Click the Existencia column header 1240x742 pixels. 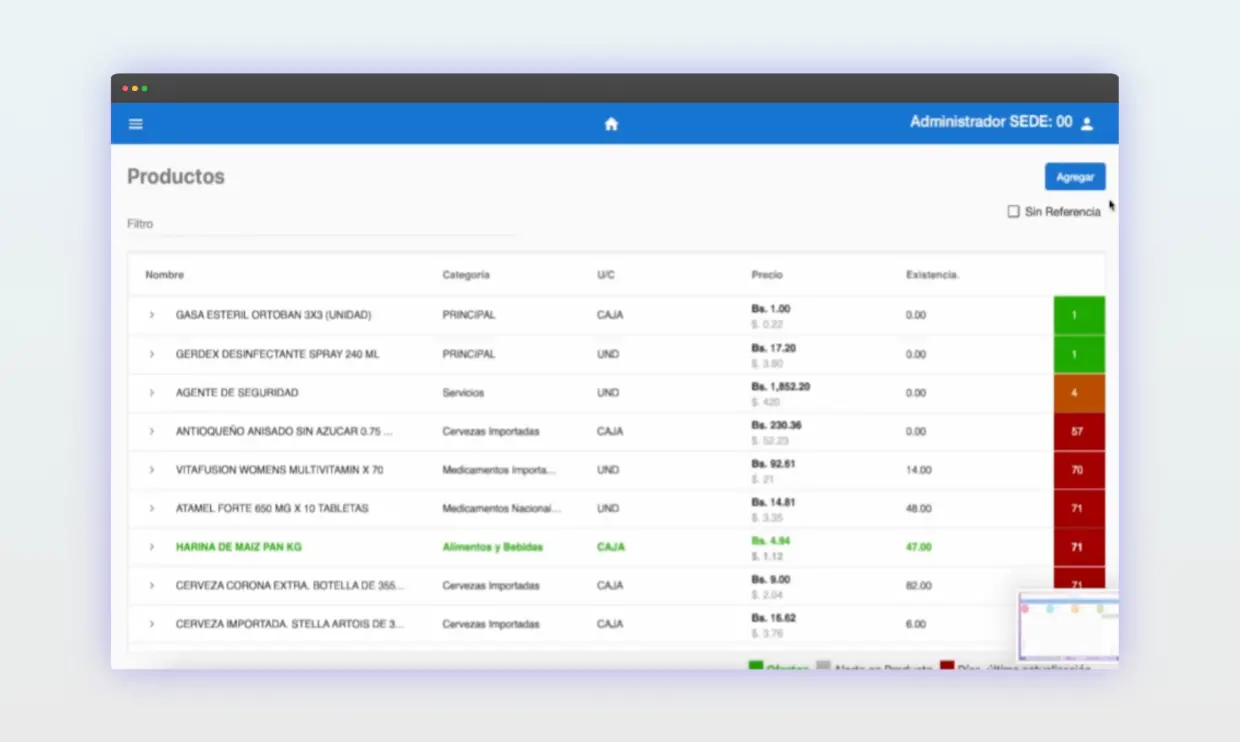click(932, 275)
